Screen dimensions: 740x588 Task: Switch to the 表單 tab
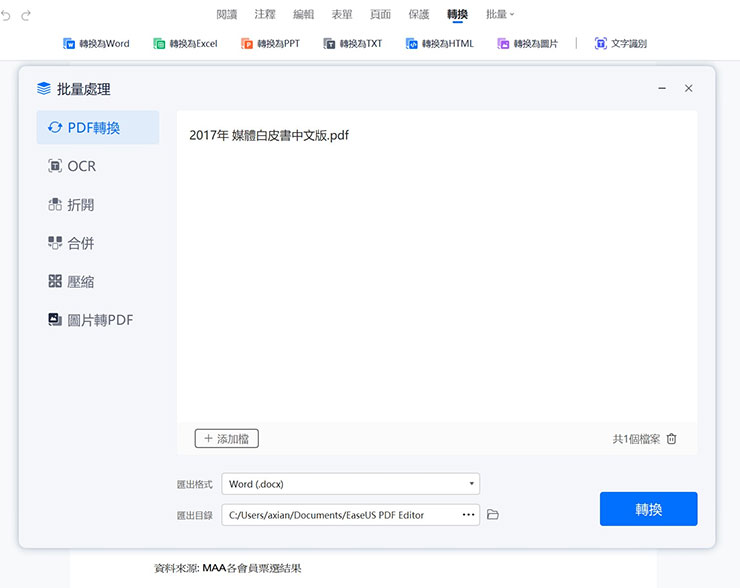click(x=342, y=15)
